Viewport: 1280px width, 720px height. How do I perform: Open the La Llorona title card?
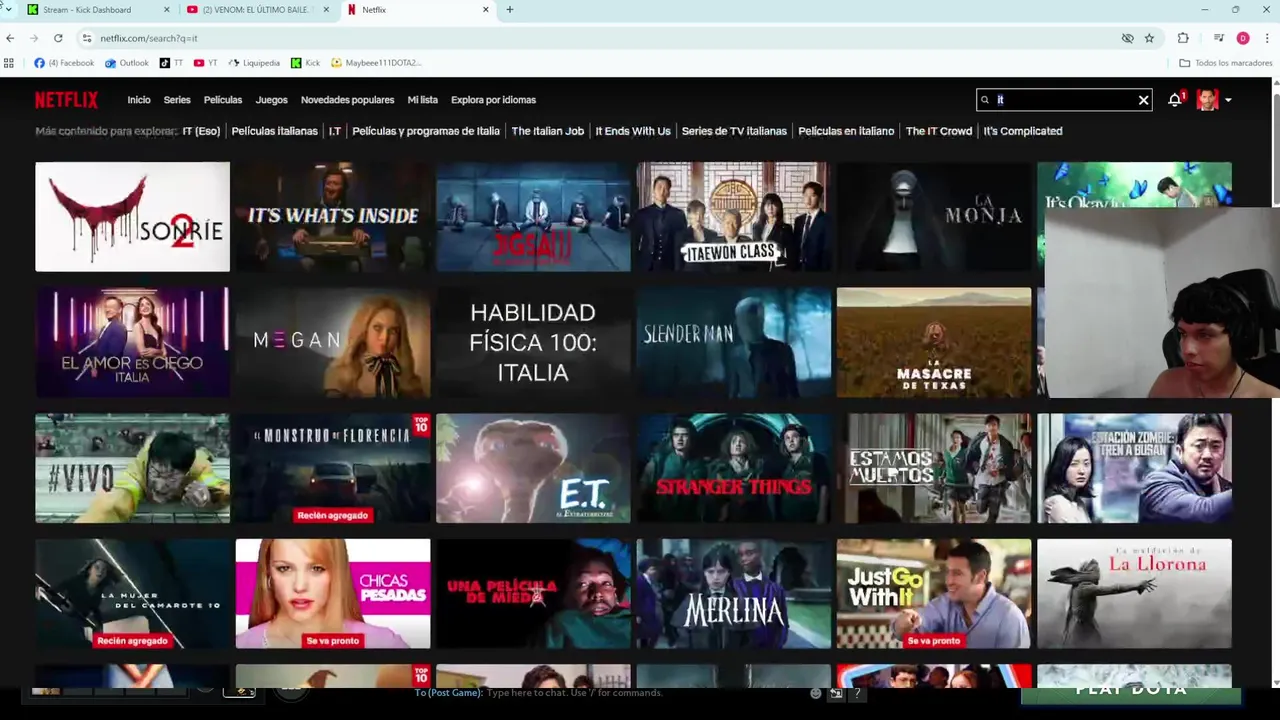coord(1134,594)
